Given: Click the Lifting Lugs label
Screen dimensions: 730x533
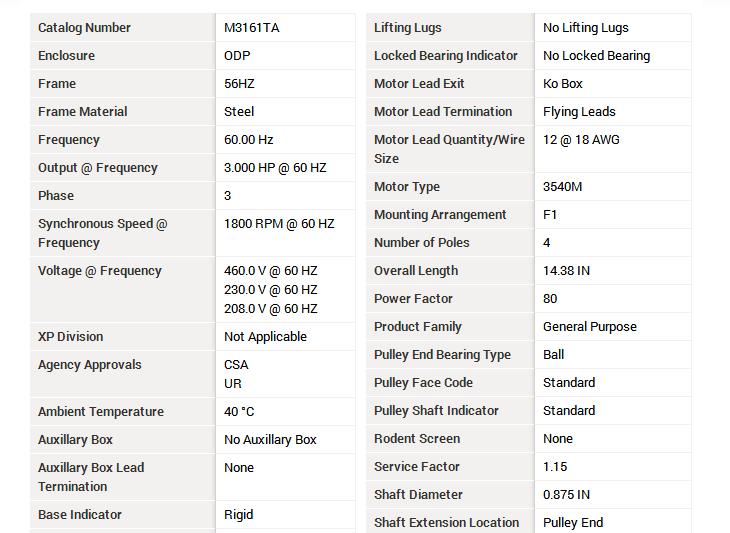Looking at the screenshot, I should (x=408, y=28).
